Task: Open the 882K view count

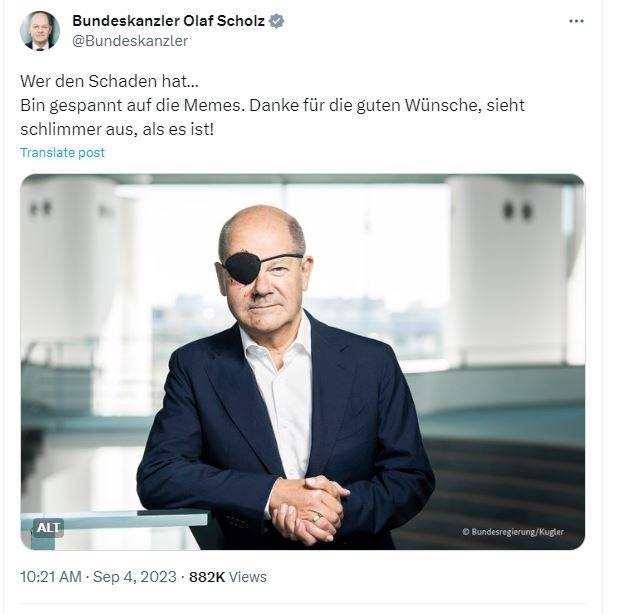Action: point(207,577)
